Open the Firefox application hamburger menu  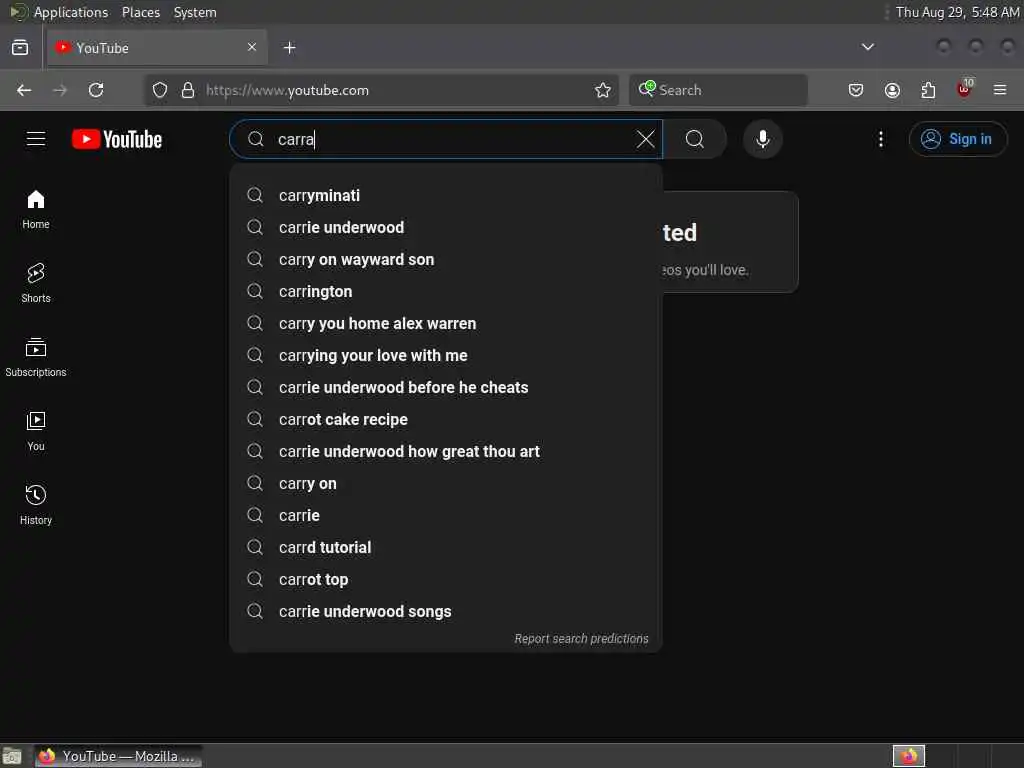(1000, 90)
